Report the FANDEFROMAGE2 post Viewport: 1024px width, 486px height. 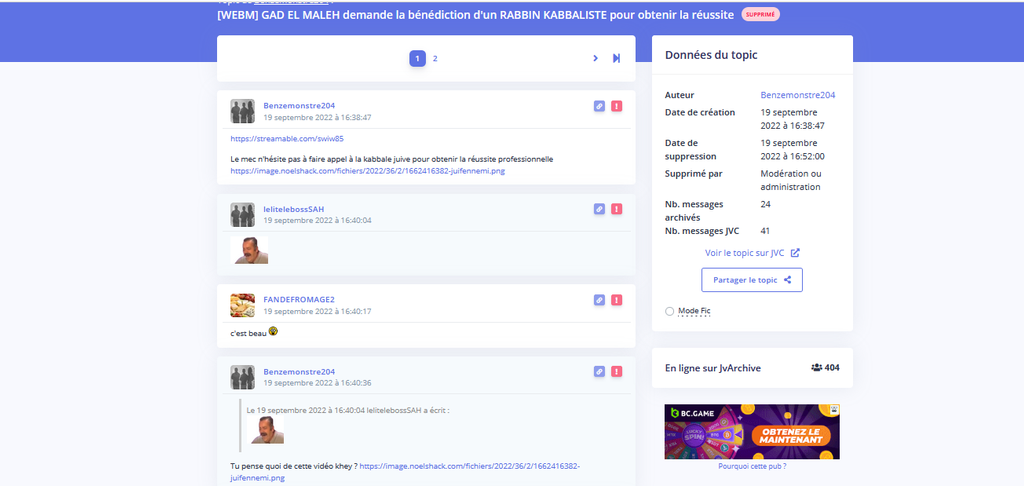(616, 300)
